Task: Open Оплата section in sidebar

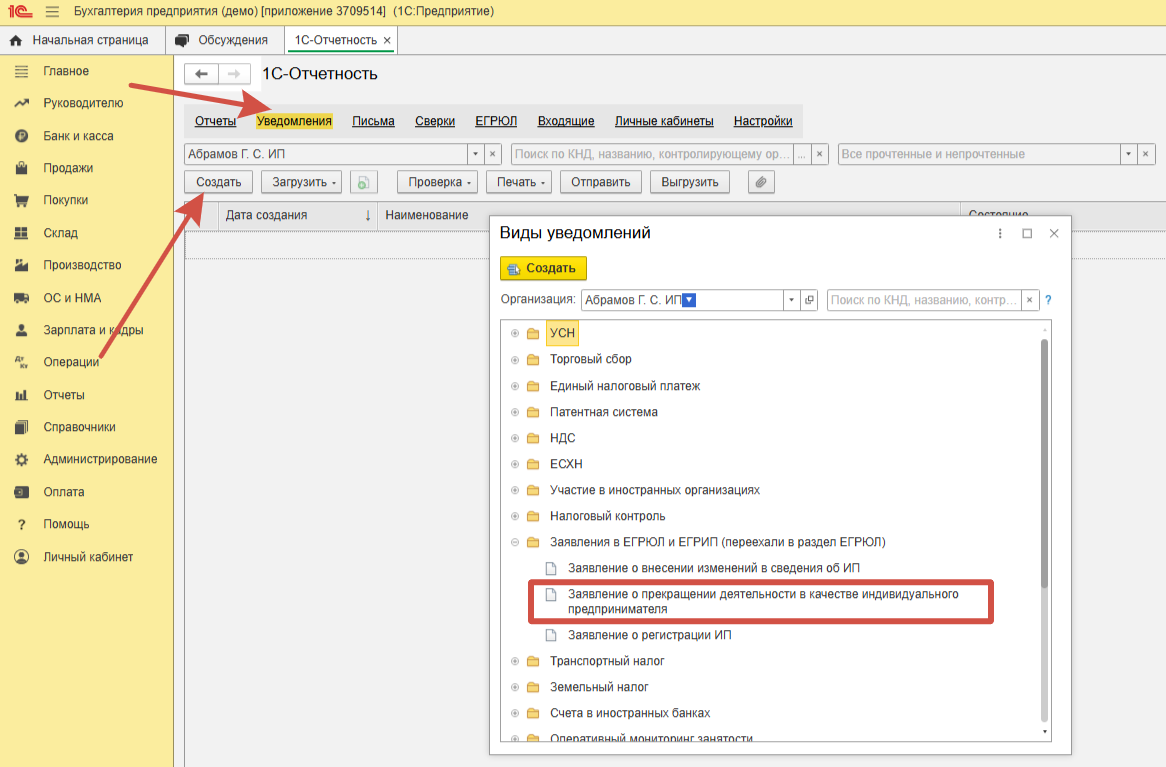Action: click(63, 492)
